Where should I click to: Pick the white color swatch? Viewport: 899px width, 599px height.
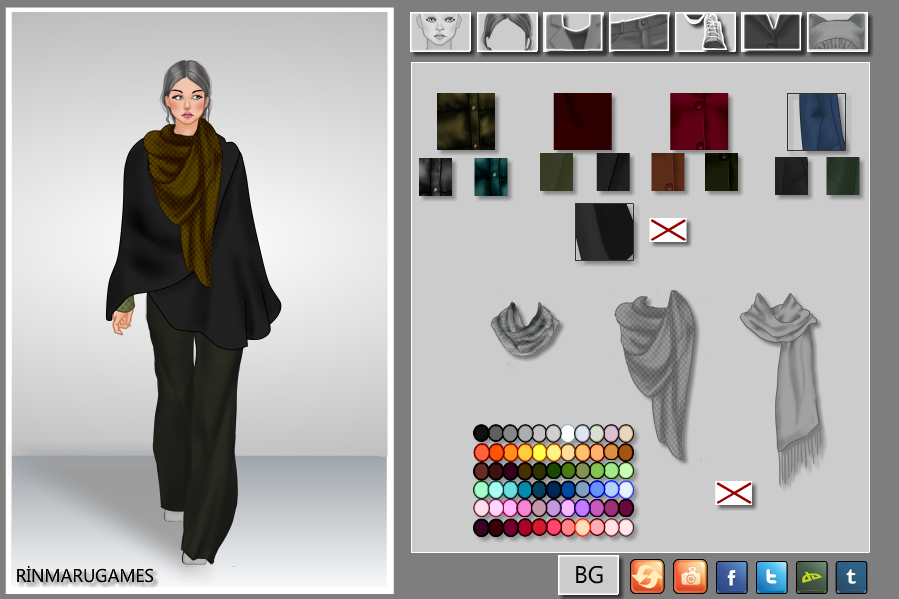pyautogui.click(x=568, y=433)
